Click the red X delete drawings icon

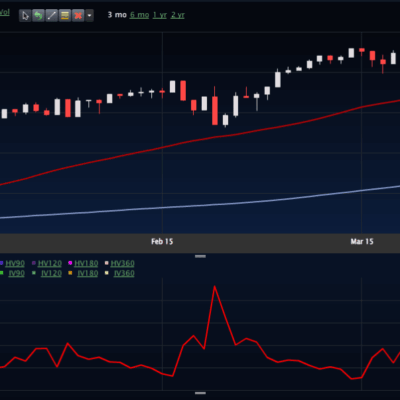click(78, 15)
